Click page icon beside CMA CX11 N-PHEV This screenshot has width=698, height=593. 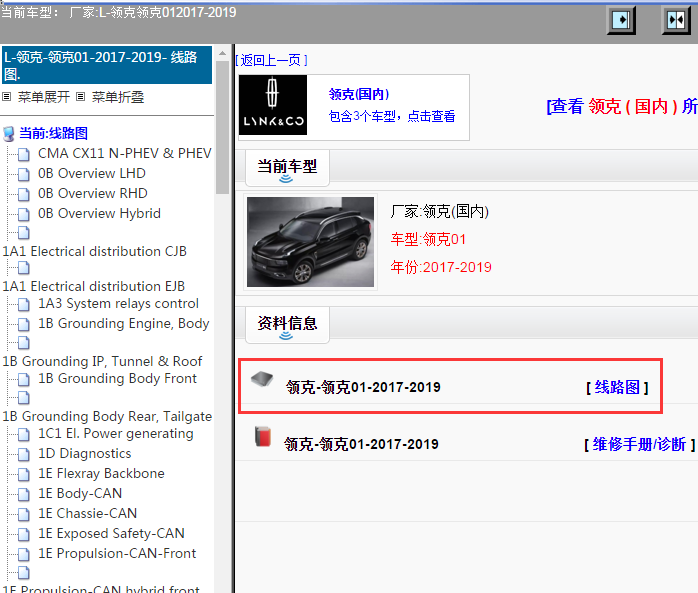click(24, 154)
